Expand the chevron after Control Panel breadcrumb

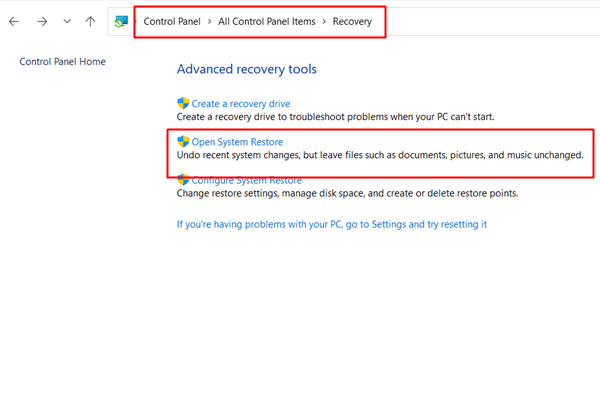(x=208, y=21)
